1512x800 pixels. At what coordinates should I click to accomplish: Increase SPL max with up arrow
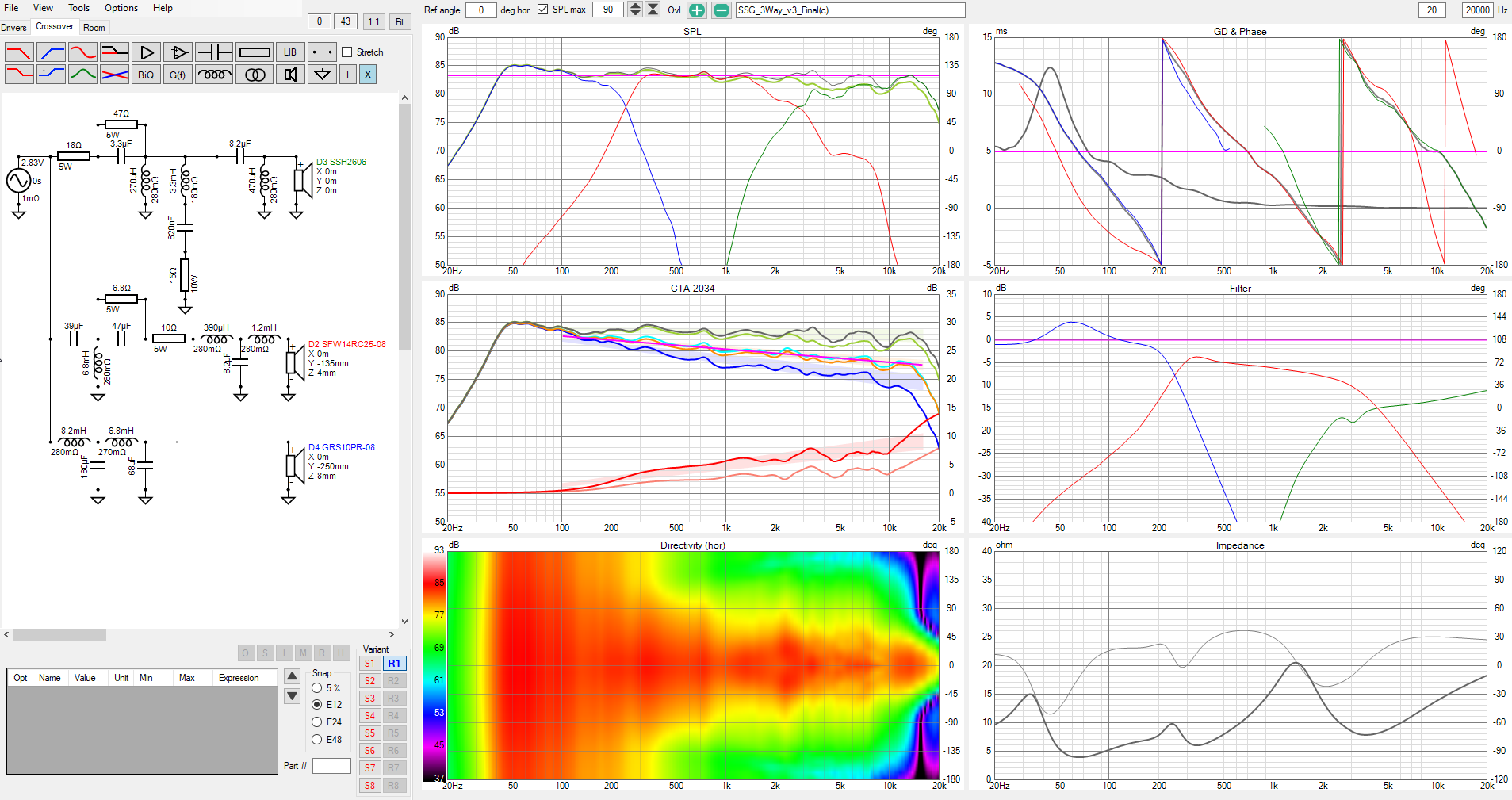(x=635, y=6)
